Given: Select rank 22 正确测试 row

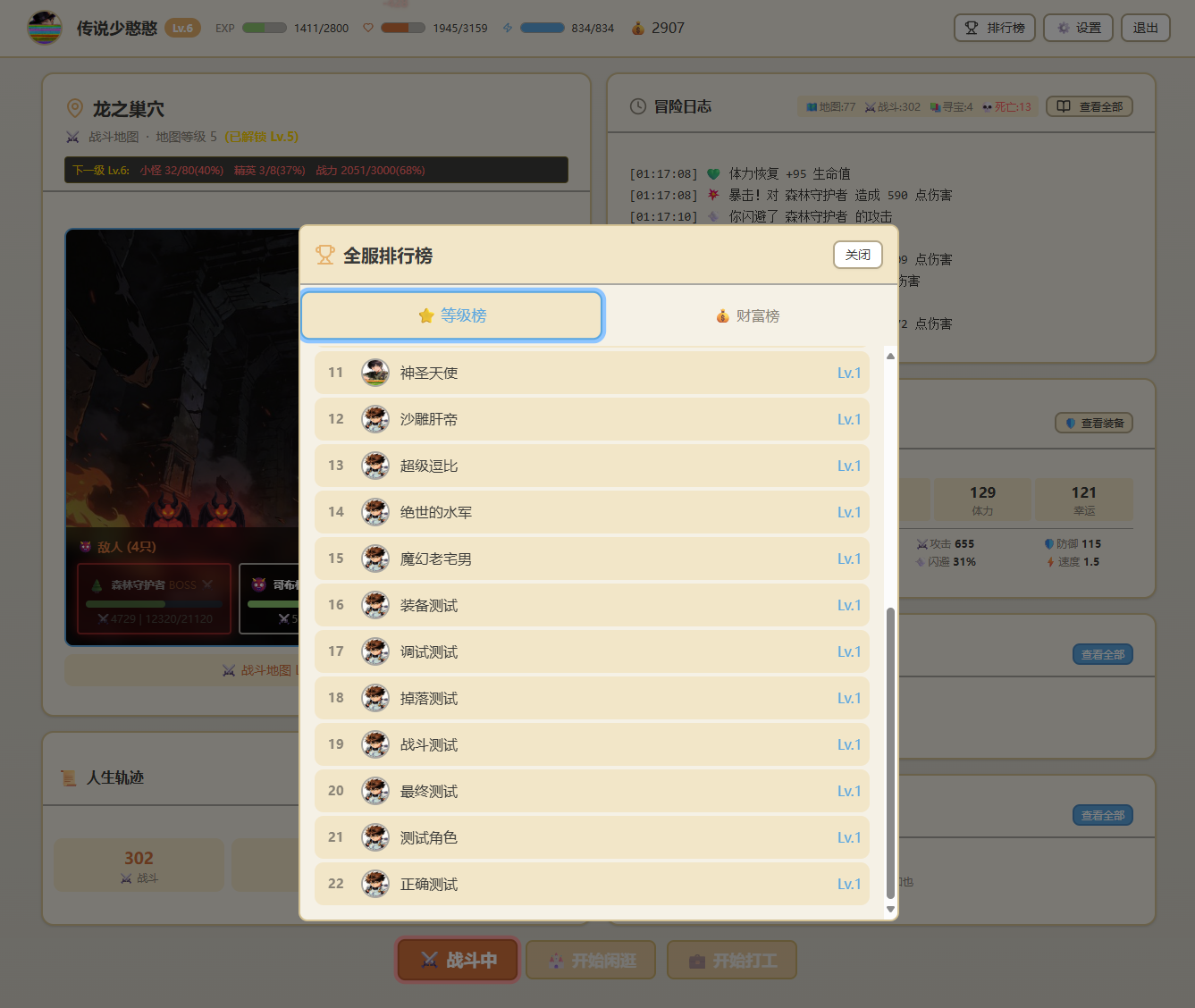Looking at the screenshot, I should coord(592,884).
